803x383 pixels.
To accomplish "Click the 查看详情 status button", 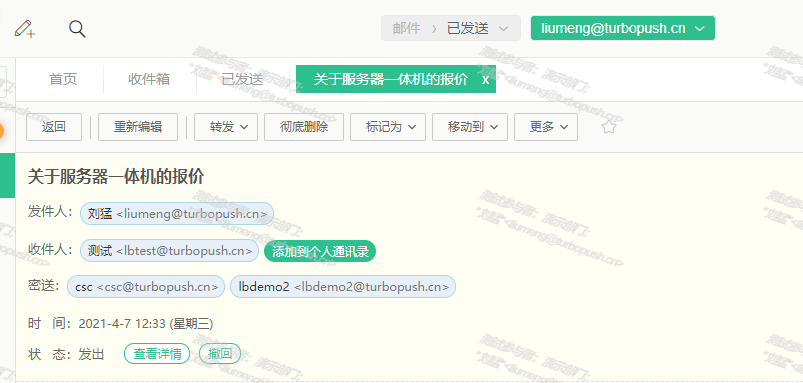I will pos(157,354).
